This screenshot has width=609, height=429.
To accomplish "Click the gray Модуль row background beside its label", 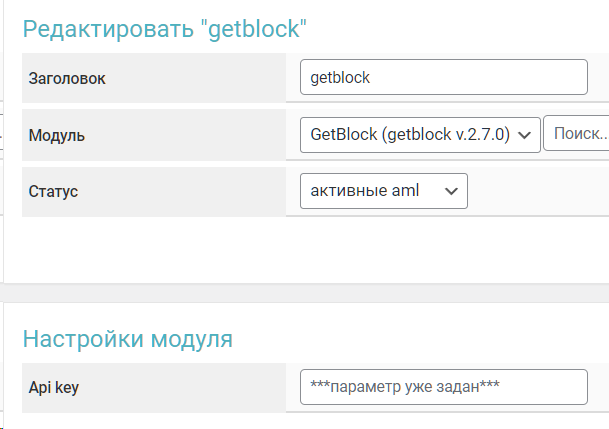I will [x=200, y=135].
